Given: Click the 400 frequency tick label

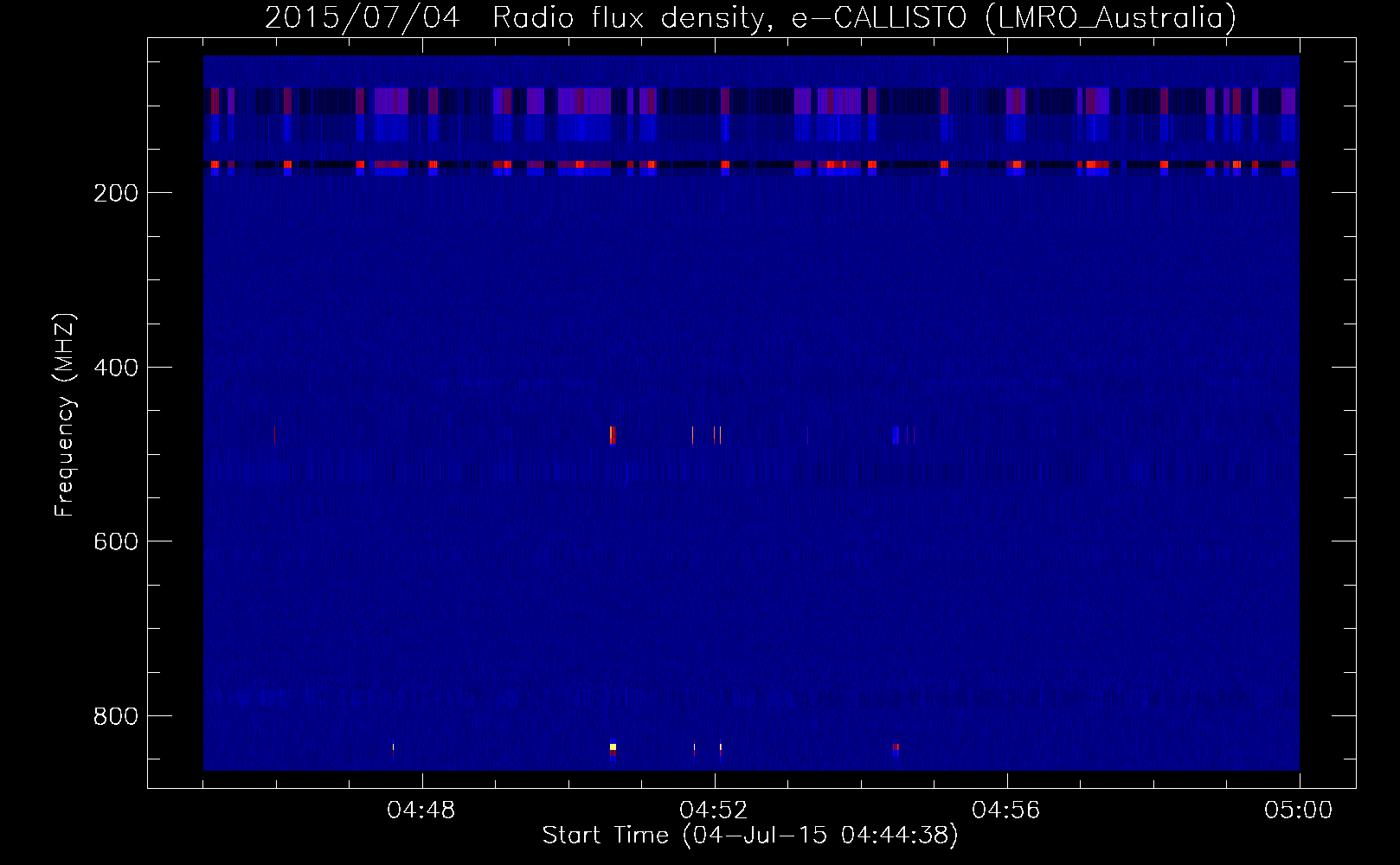Looking at the screenshot, I should [116, 368].
